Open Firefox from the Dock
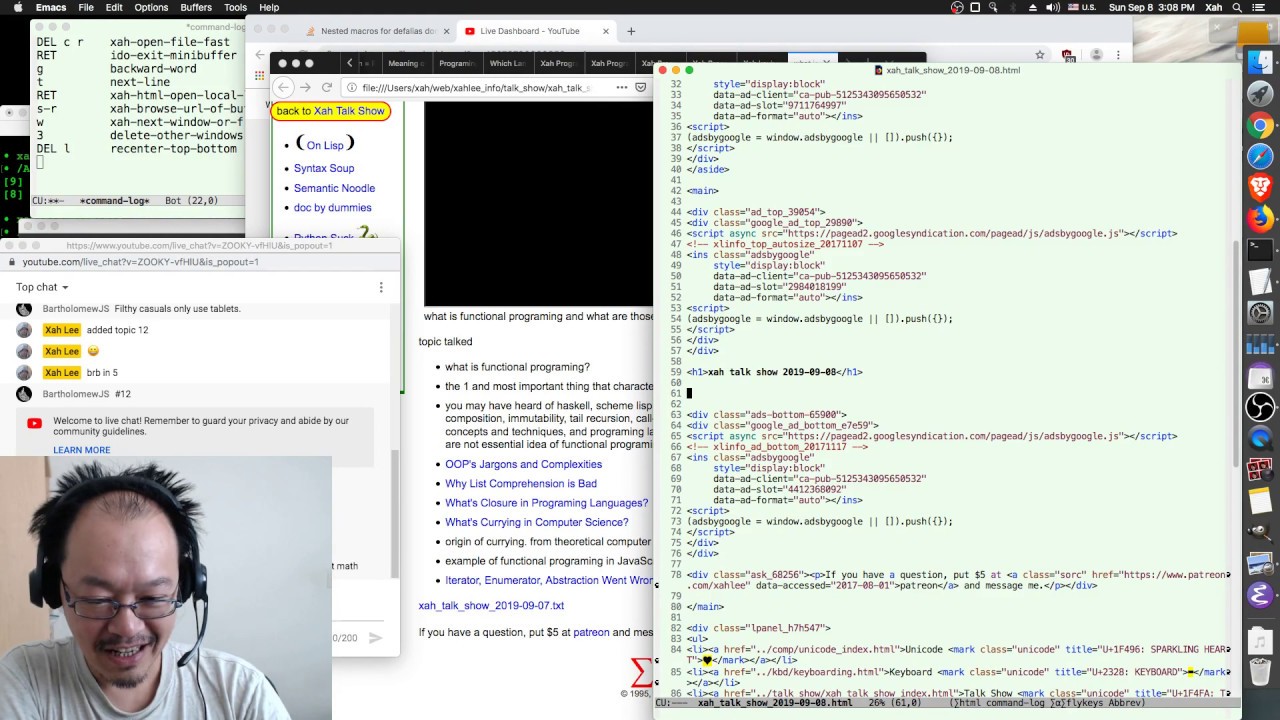Viewport: 1280px width, 720px height. point(1260,218)
